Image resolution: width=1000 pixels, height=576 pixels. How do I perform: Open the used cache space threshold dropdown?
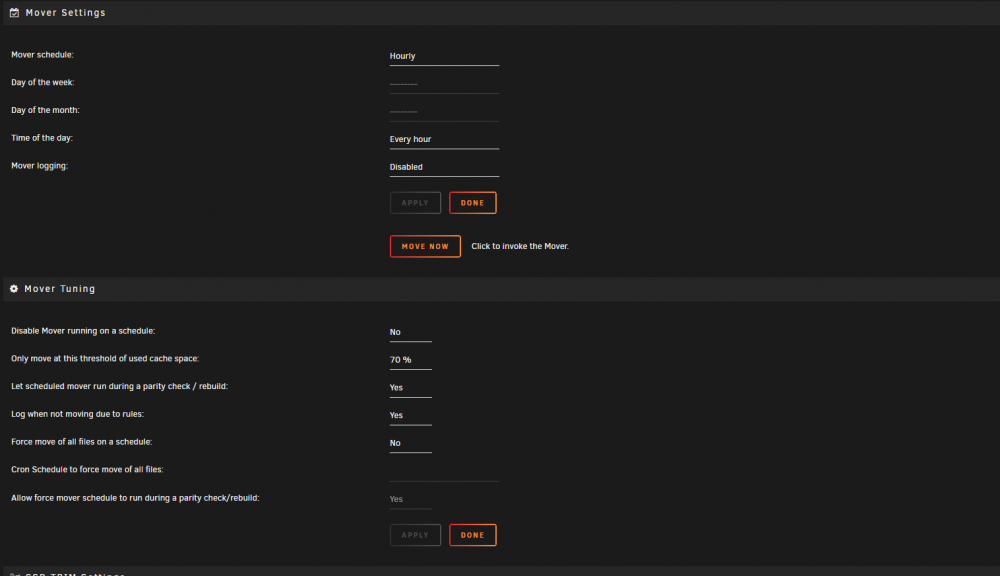coord(410,360)
